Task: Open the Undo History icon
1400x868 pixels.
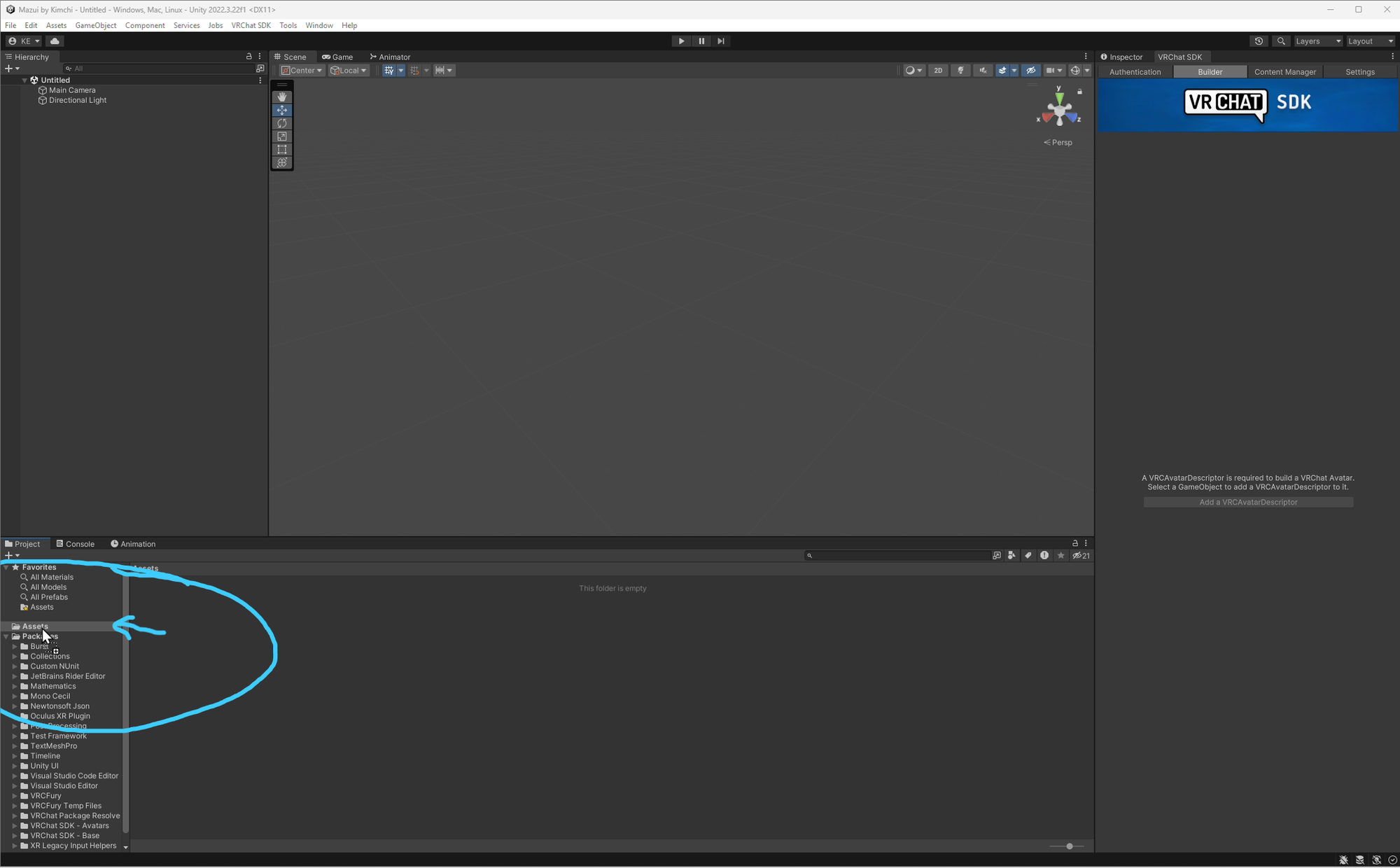Action: pos(1259,41)
